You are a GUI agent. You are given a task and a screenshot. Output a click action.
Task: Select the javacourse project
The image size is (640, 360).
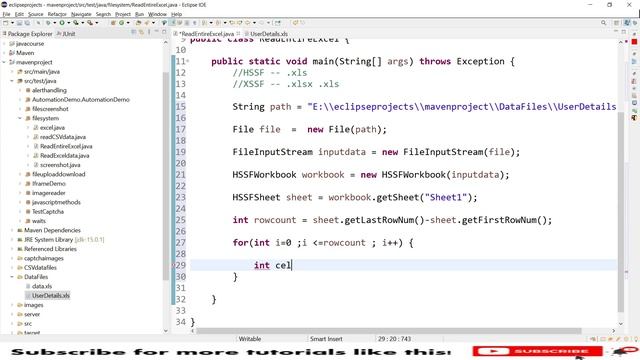[x=30, y=44]
